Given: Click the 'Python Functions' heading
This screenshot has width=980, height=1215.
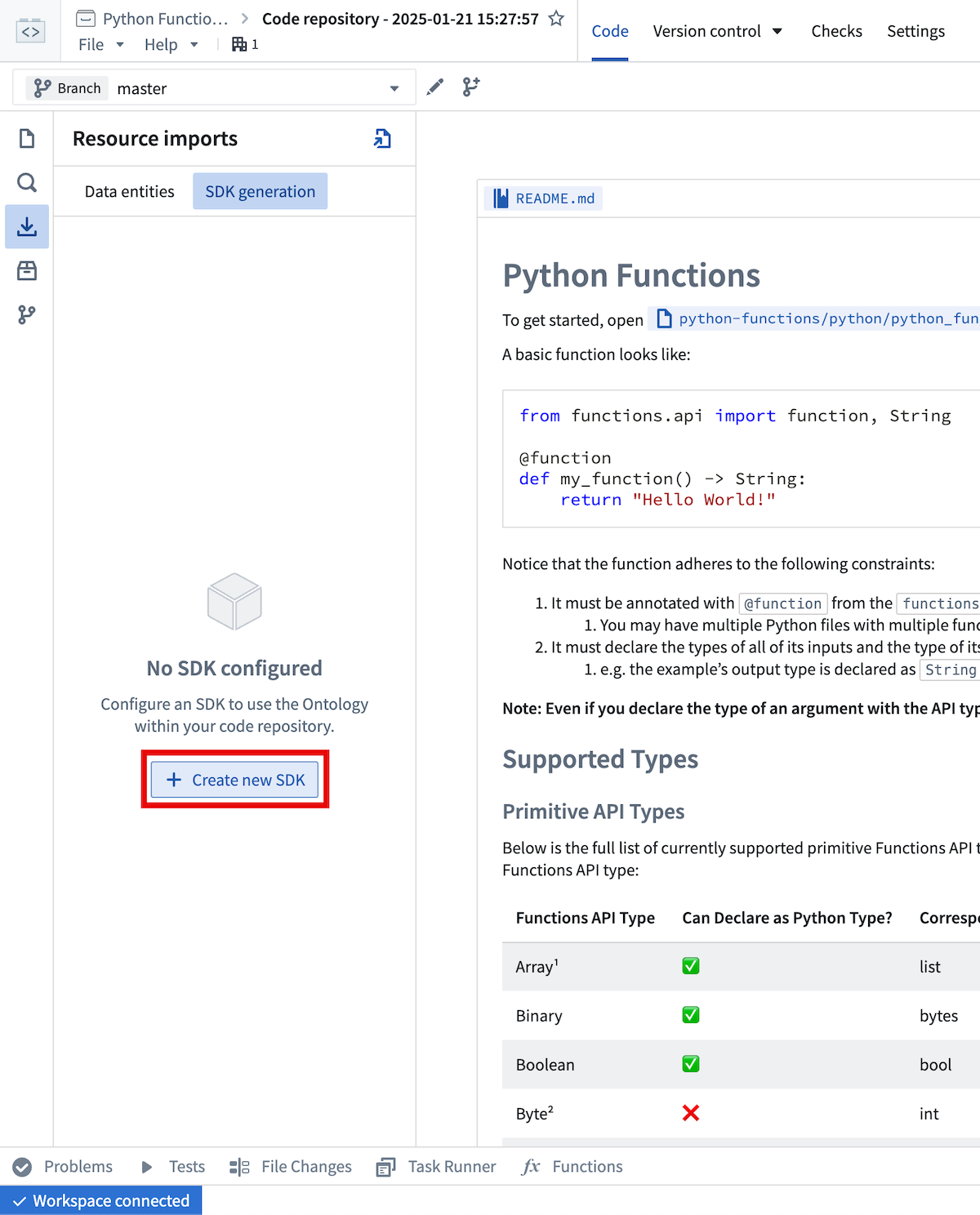Looking at the screenshot, I should point(631,276).
